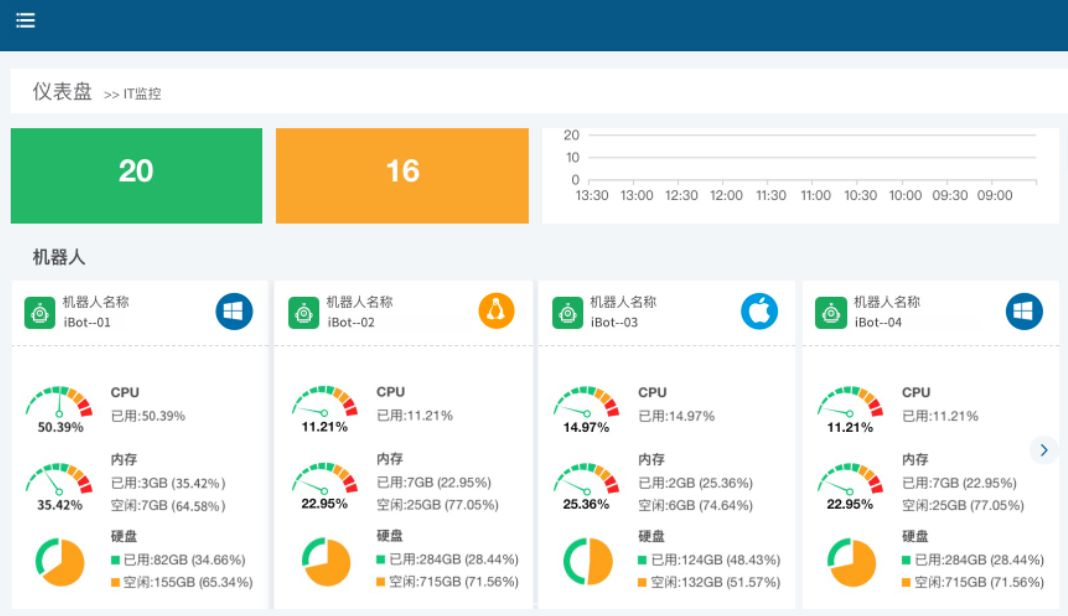The height and width of the screenshot is (616, 1068).
Task: Click the memory gauge of iBot--04
Action: [x=850, y=487]
